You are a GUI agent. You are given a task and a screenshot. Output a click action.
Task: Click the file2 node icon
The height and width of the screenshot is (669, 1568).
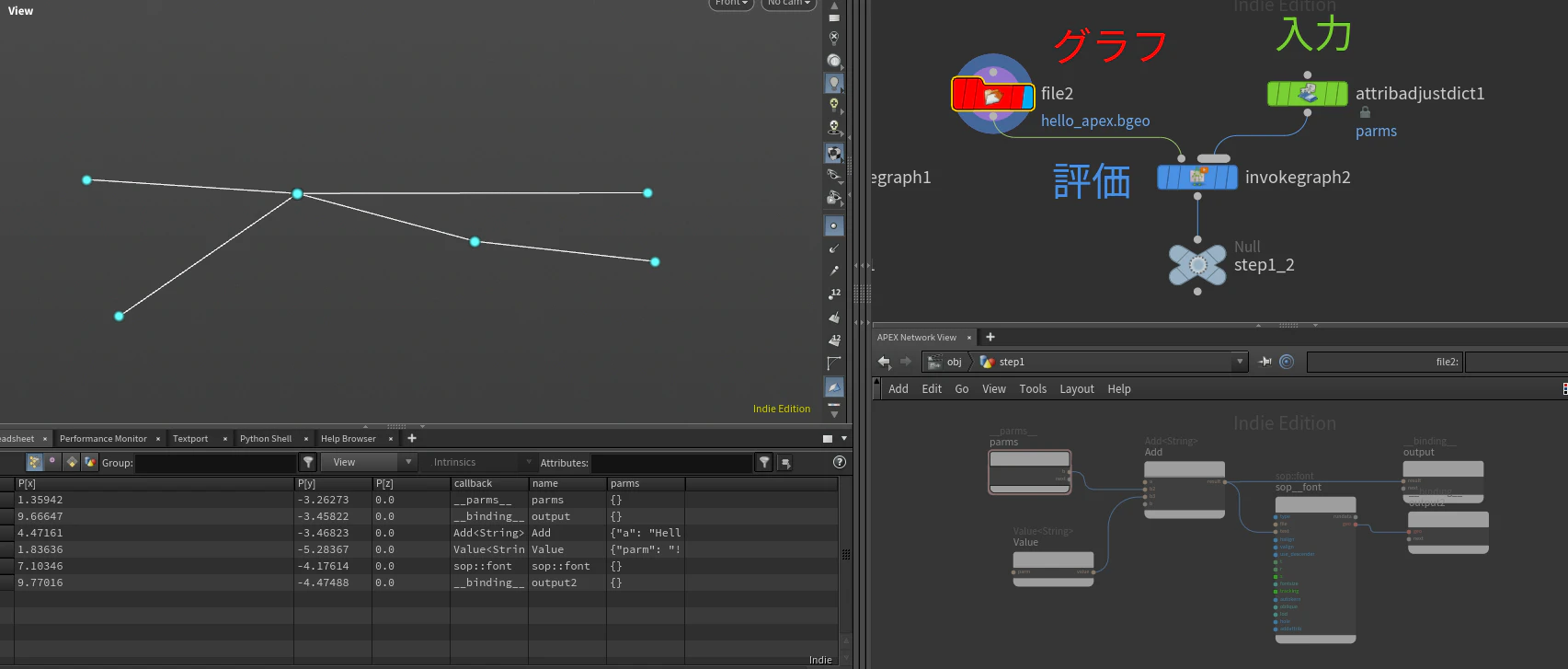point(992,94)
